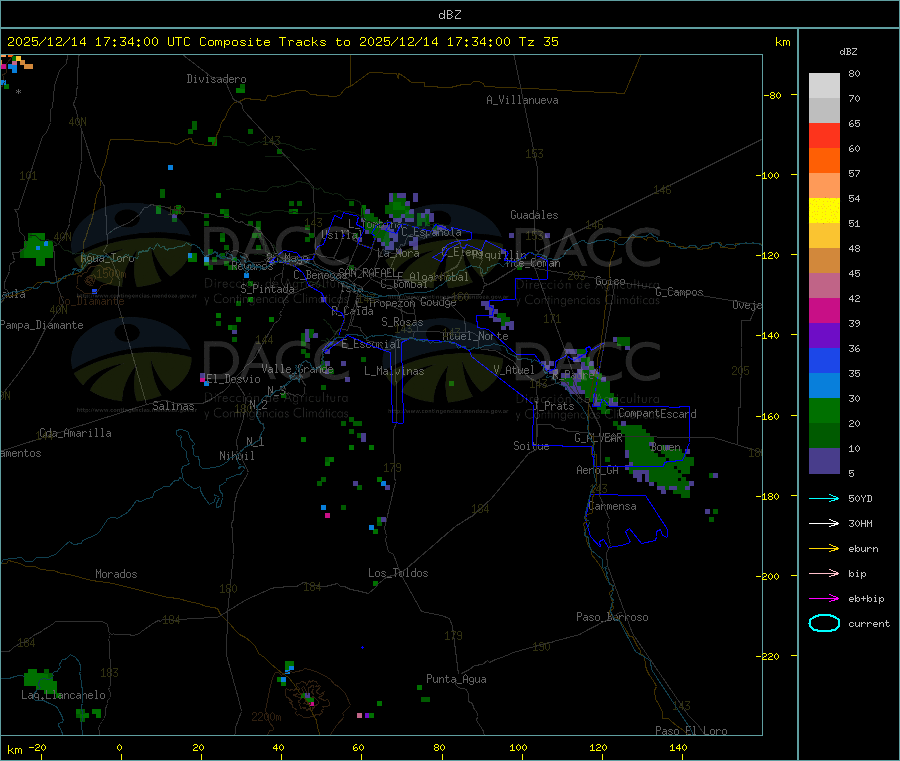Select the bright green 20-30 dBZ swatch
The width and height of the screenshot is (900, 761).
click(824, 410)
